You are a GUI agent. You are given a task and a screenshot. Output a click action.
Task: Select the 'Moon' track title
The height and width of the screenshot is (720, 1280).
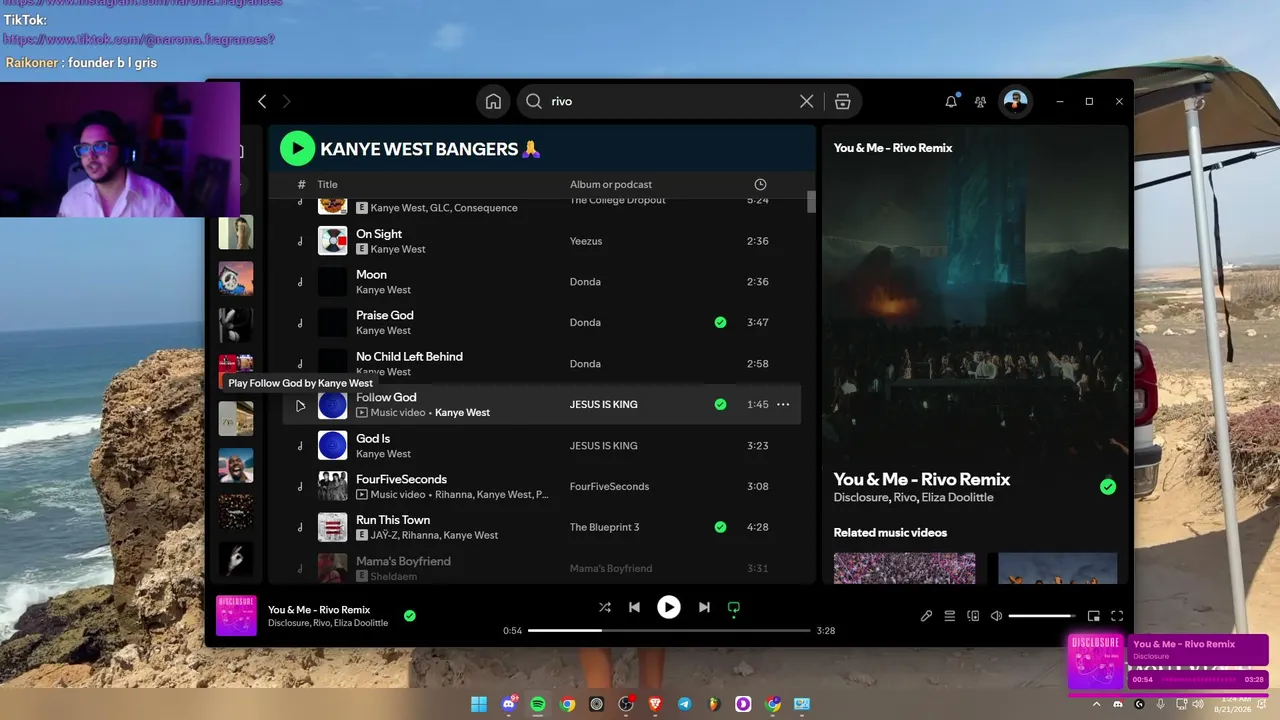click(371, 275)
